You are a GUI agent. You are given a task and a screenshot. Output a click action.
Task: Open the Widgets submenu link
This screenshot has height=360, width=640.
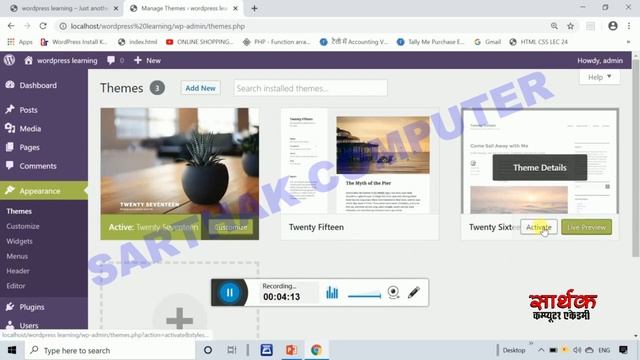19,241
